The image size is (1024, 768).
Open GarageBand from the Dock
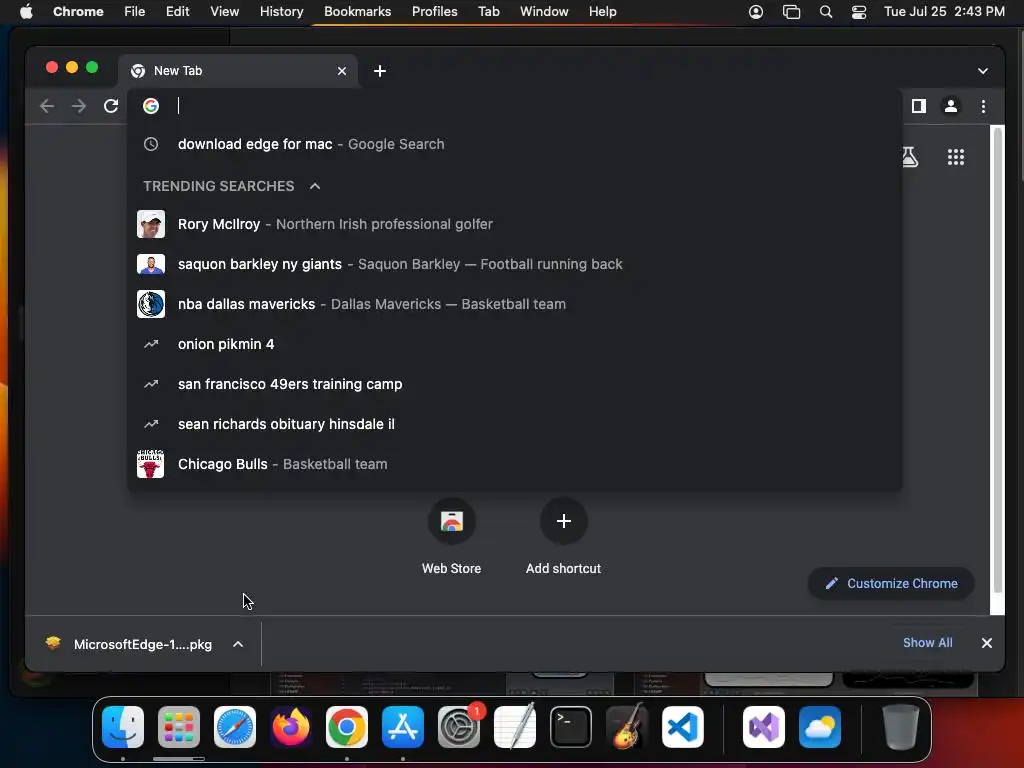627,727
